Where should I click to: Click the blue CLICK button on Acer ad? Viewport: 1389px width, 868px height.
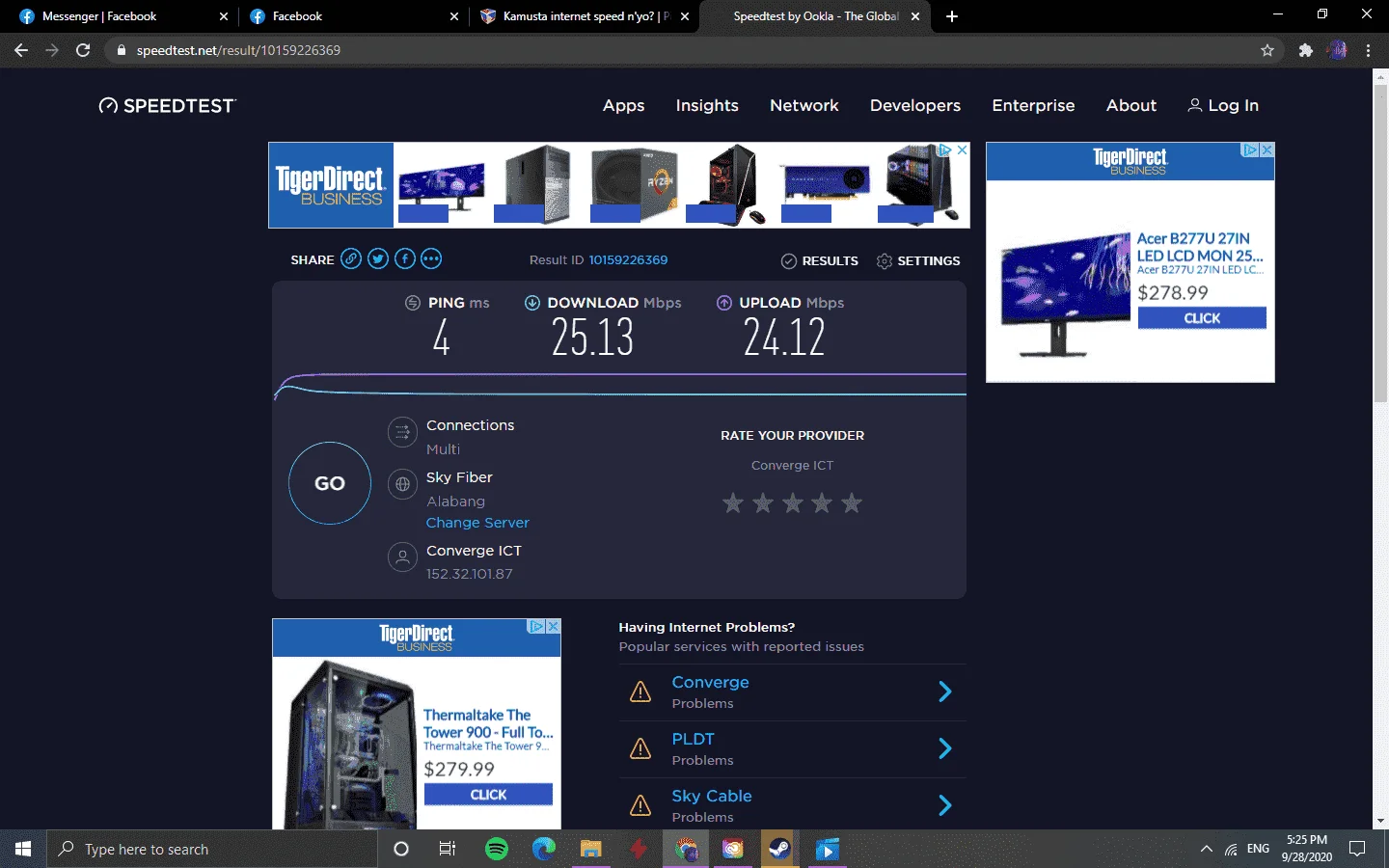tap(1202, 318)
